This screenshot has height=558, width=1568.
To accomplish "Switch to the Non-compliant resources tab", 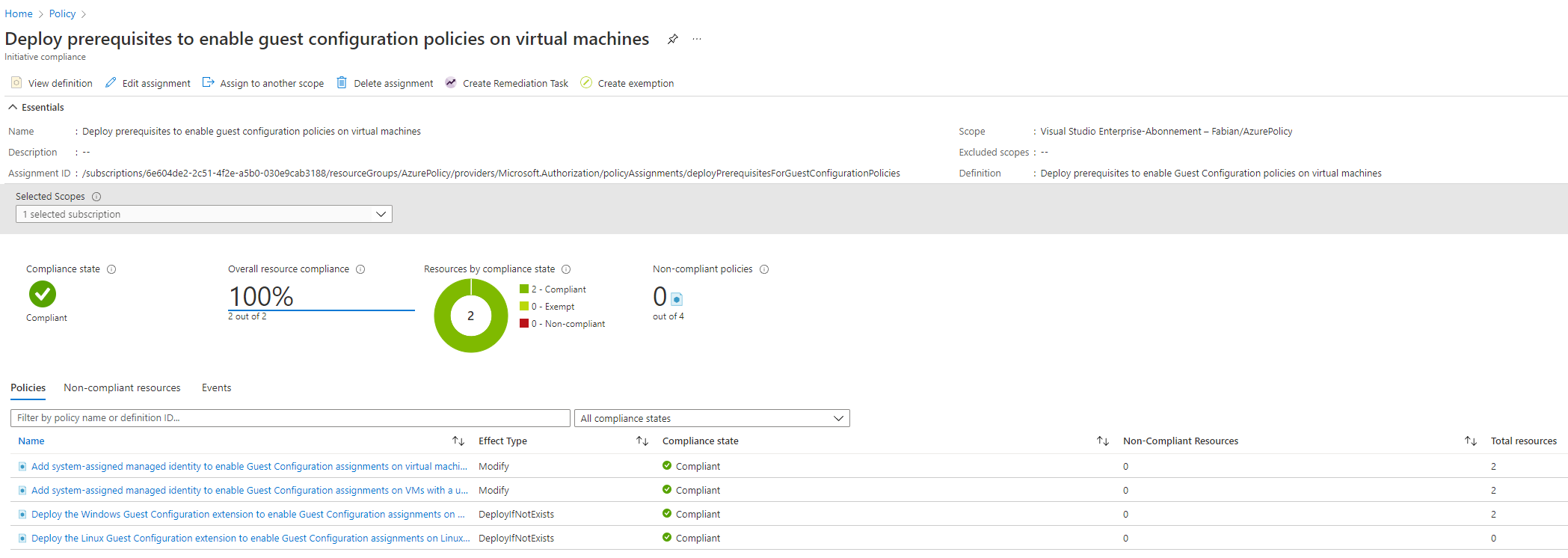I will (122, 387).
